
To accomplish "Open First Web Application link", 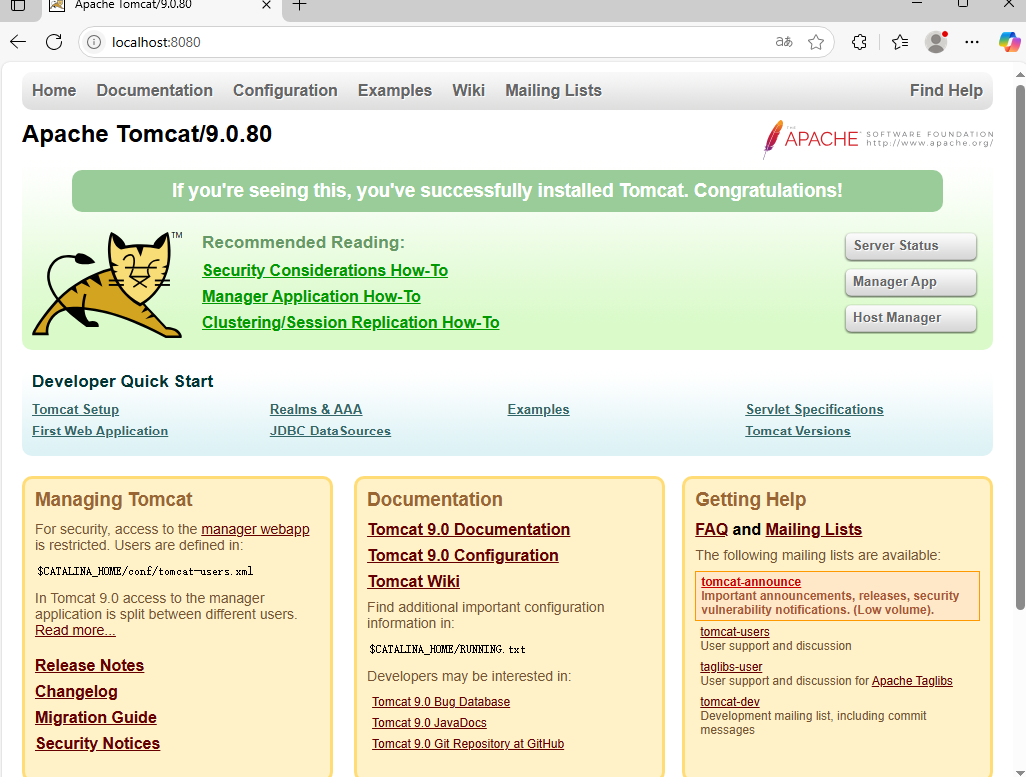I will coord(100,431).
